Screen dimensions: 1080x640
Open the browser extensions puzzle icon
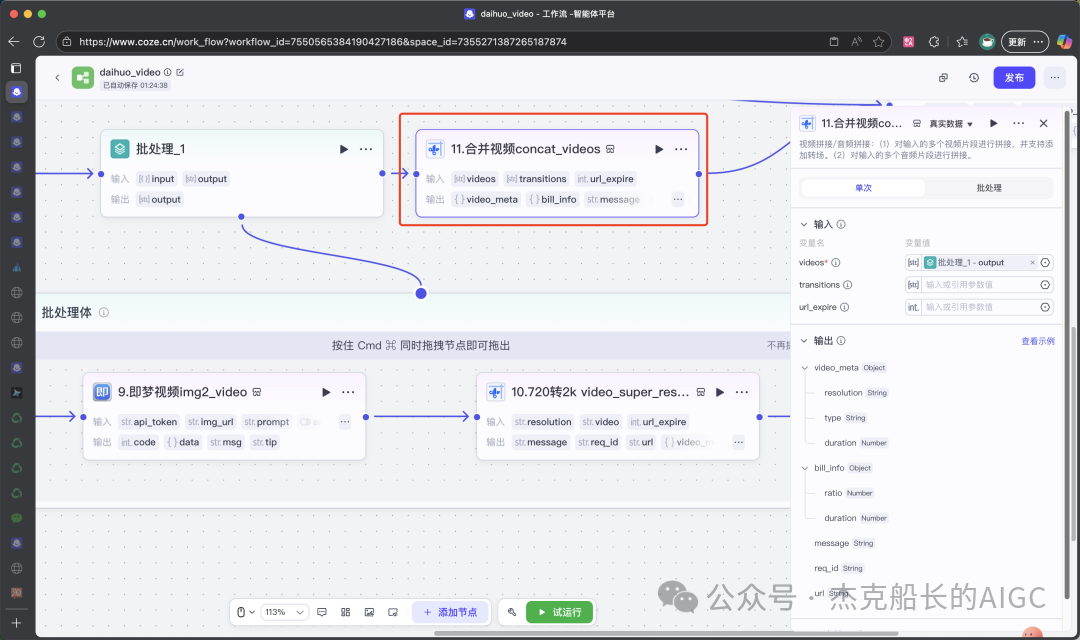933,42
